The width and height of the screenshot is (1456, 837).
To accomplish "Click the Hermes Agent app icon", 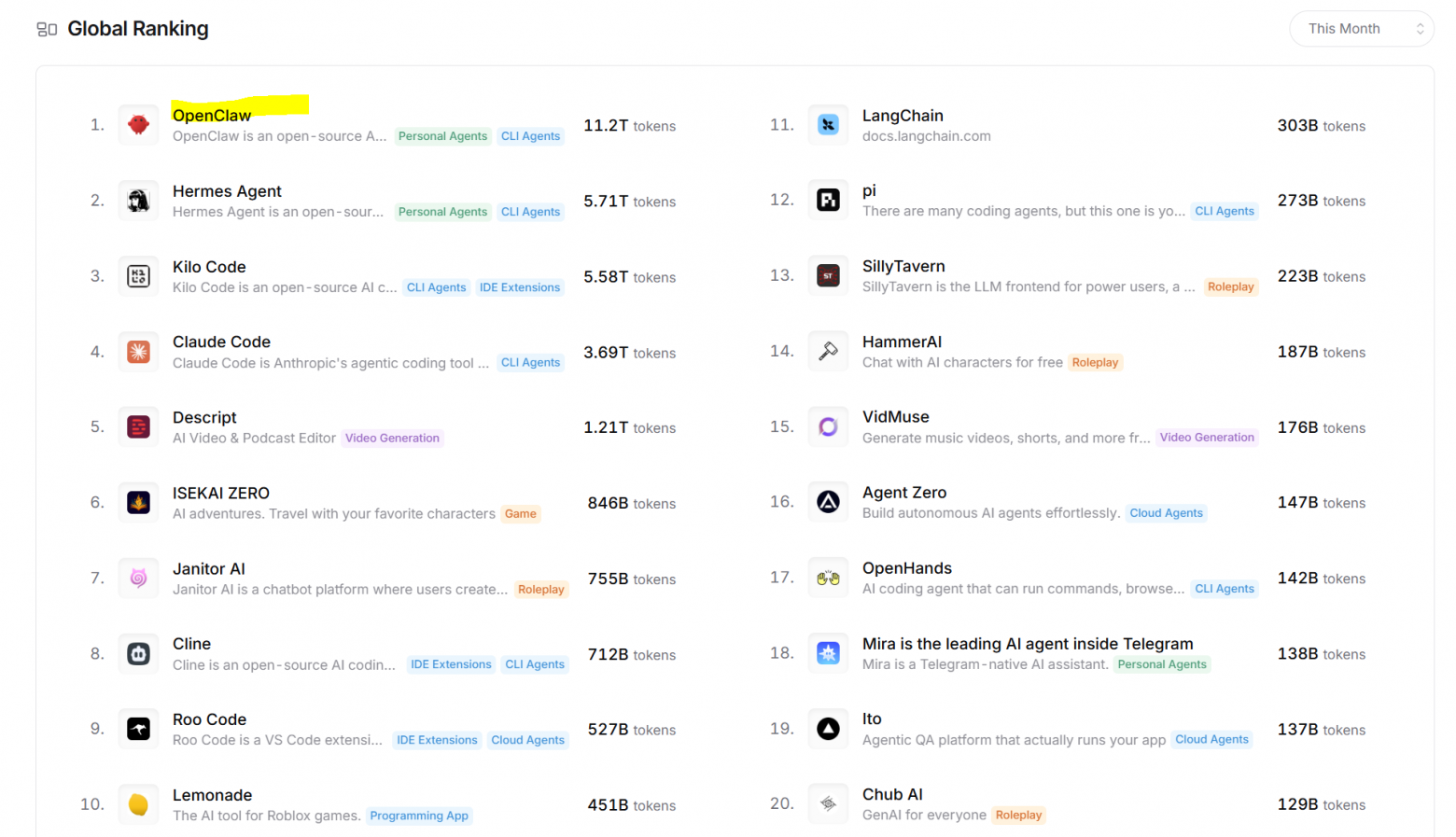I will tap(138, 201).
